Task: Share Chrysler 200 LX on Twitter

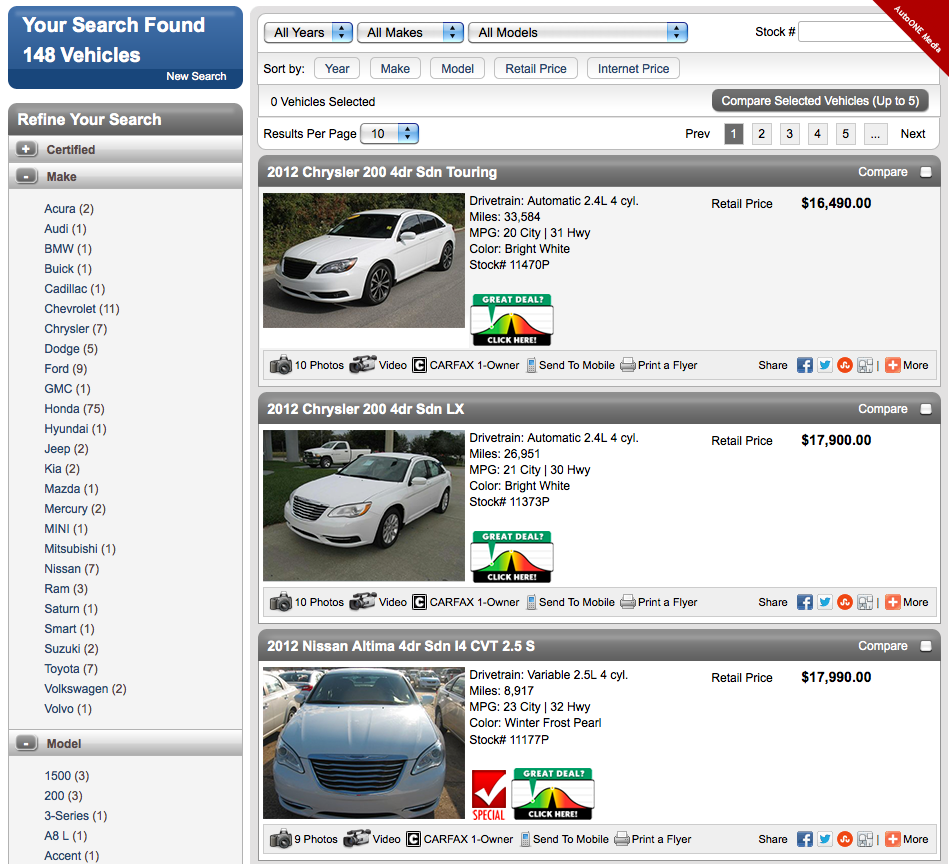Action: click(x=824, y=603)
